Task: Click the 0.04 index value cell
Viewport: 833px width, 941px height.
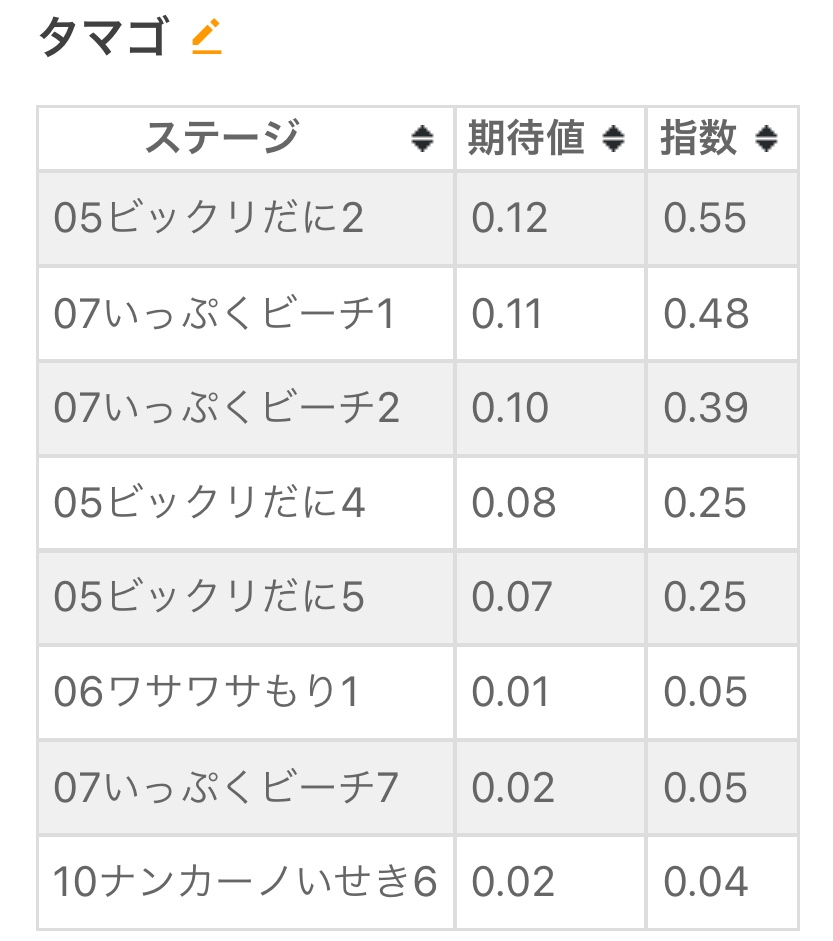Action: pos(705,882)
